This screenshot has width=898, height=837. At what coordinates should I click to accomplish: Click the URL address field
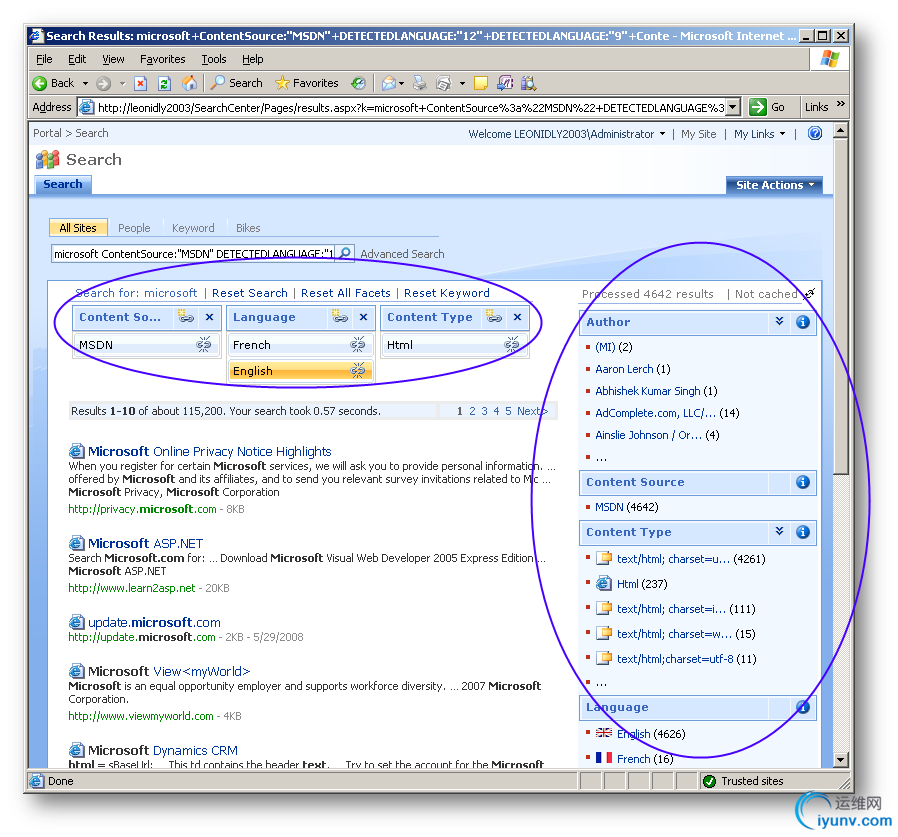coord(410,108)
